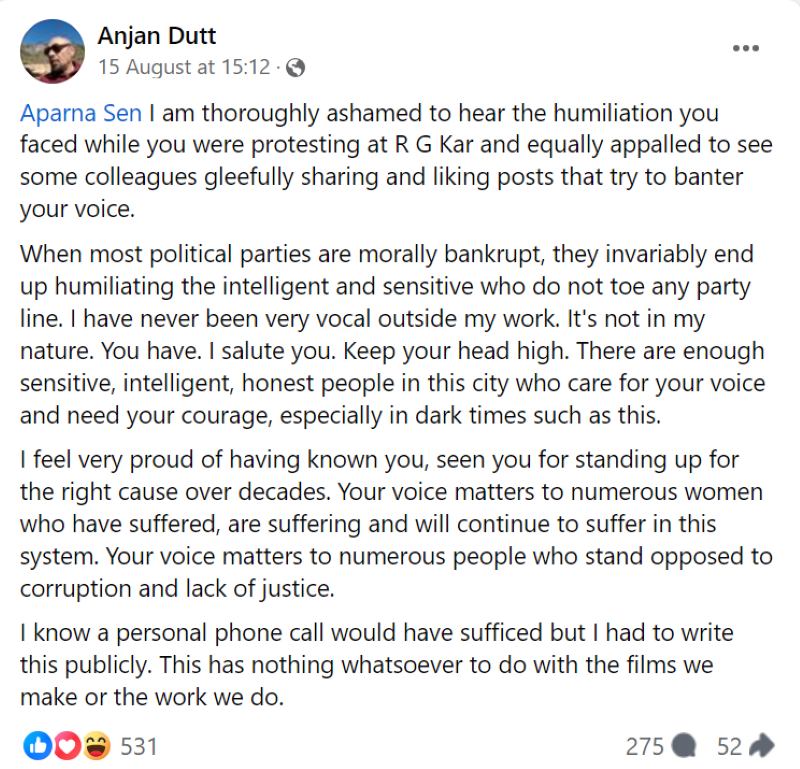The width and height of the screenshot is (800, 769).
Task: Click the red Love heart reaction icon
Action: (x=66, y=745)
